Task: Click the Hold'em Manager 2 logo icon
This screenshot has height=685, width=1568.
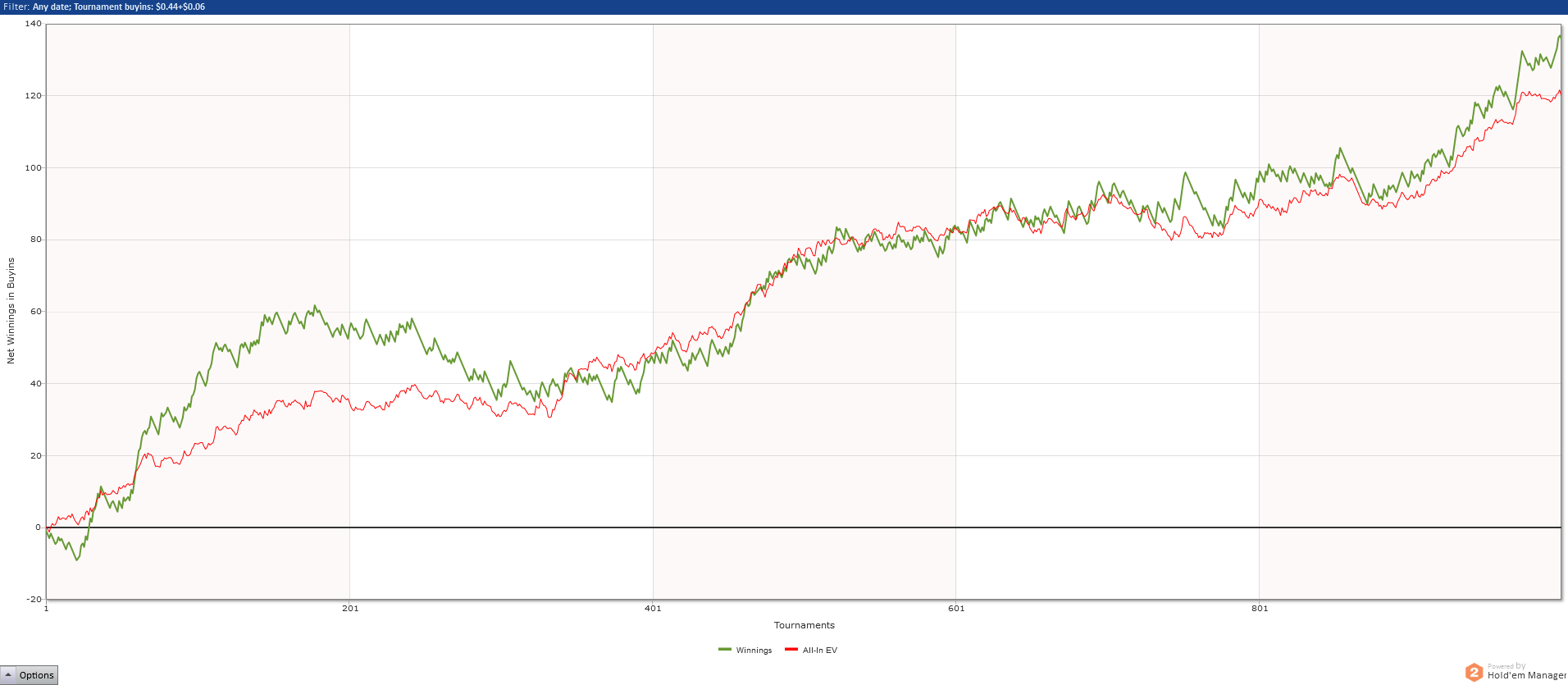Action: click(1474, 673)
